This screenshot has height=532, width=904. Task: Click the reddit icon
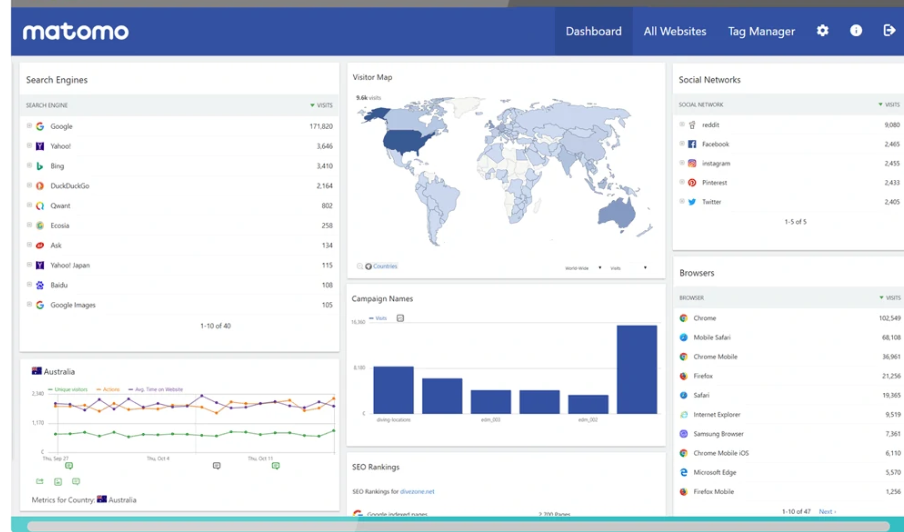point(692,124)
